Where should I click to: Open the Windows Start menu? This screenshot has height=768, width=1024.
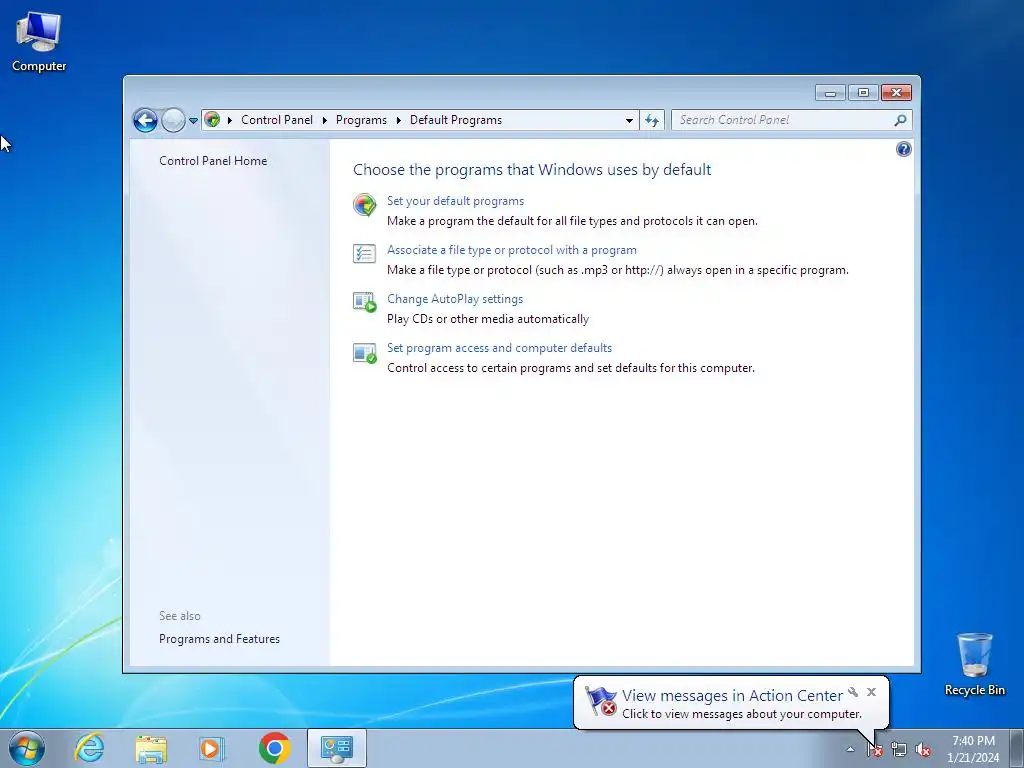[27, 748]
